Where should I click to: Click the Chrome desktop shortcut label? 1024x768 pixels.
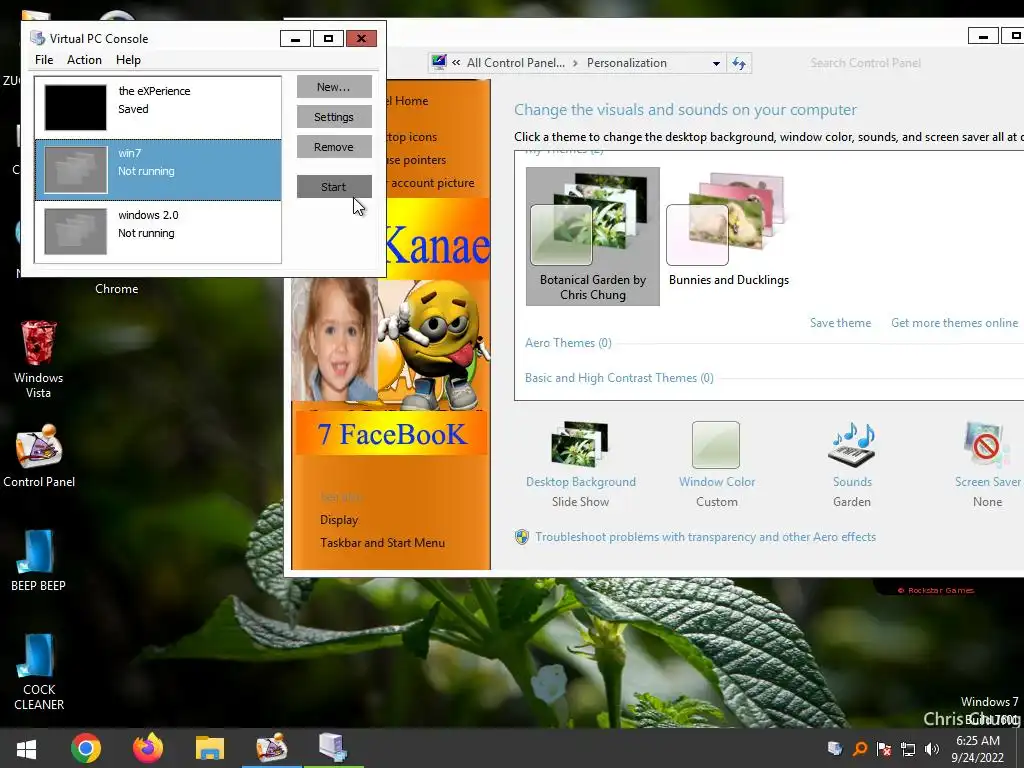click(x=116, y=289)
